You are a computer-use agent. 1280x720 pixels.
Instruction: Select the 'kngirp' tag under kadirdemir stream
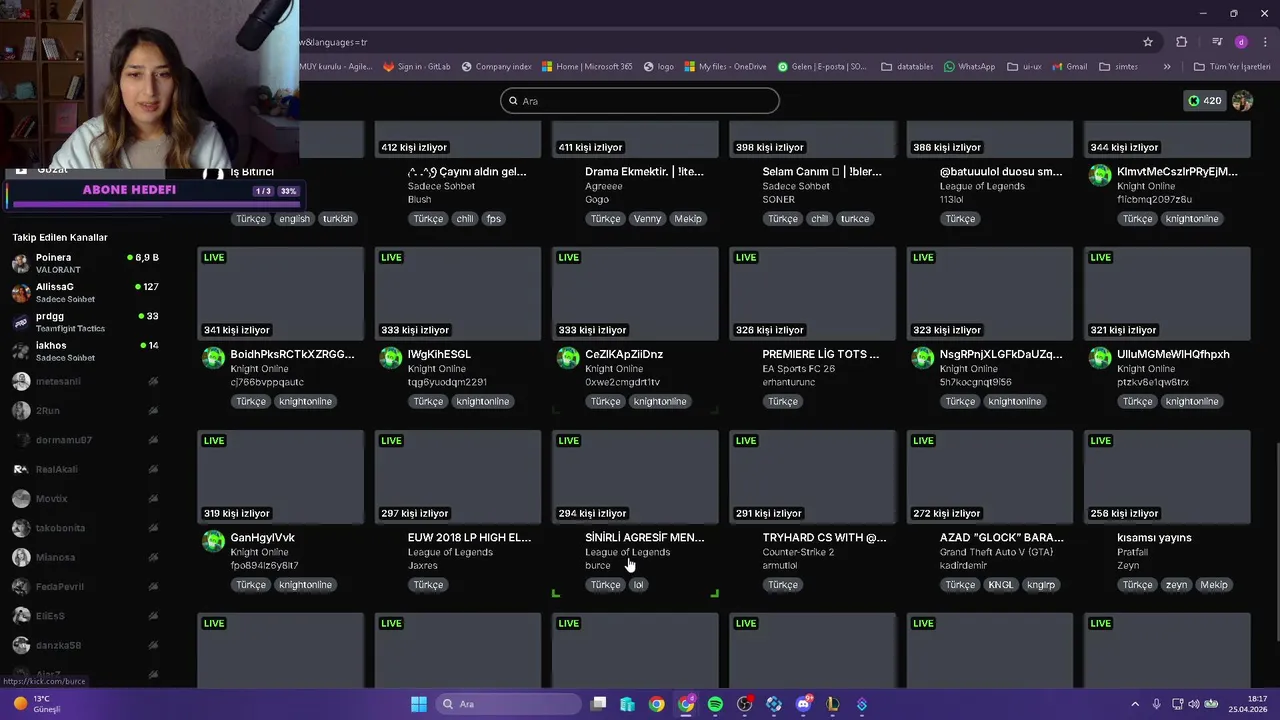tap(1041, 585)
